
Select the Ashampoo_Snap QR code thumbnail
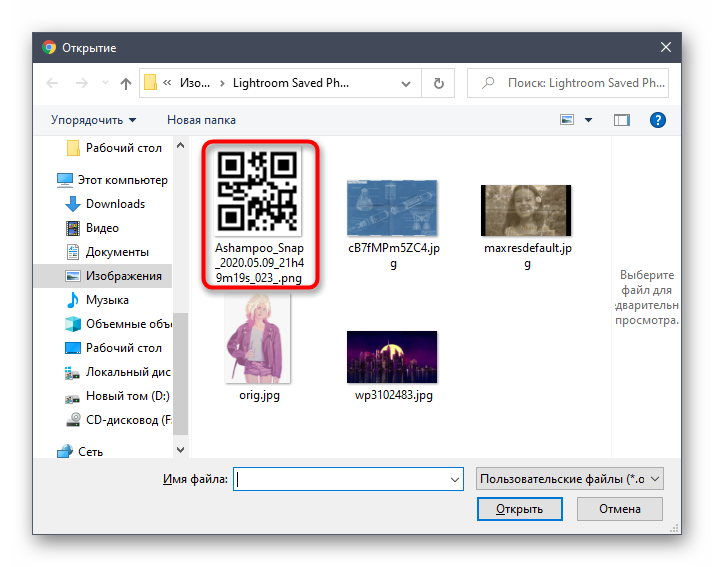click(x=258, y=192)
